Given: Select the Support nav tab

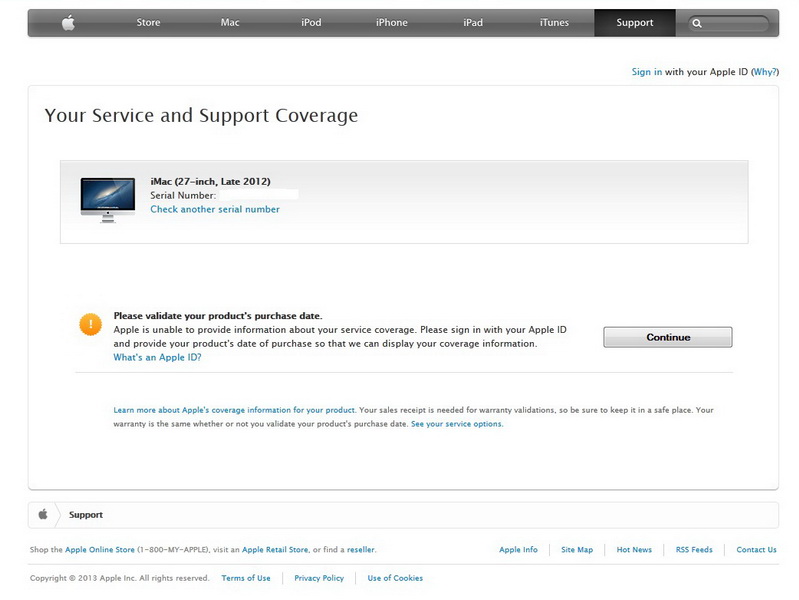Looking at the screenshot, I should [x=635, y=22].
